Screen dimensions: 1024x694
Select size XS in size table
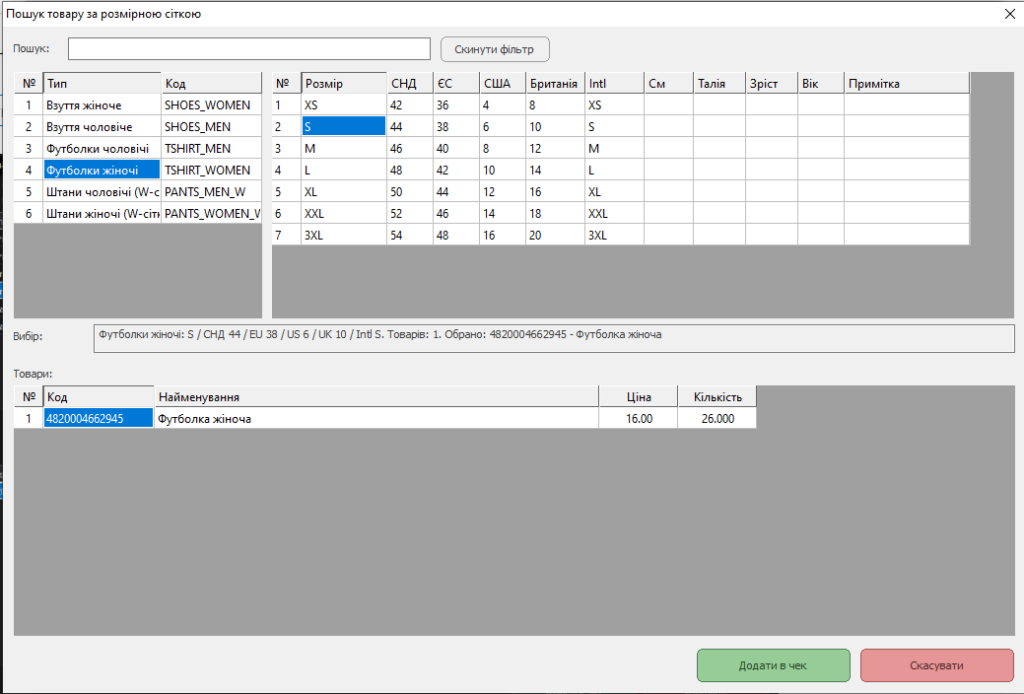pyautogui.click(x=343, y=105)
